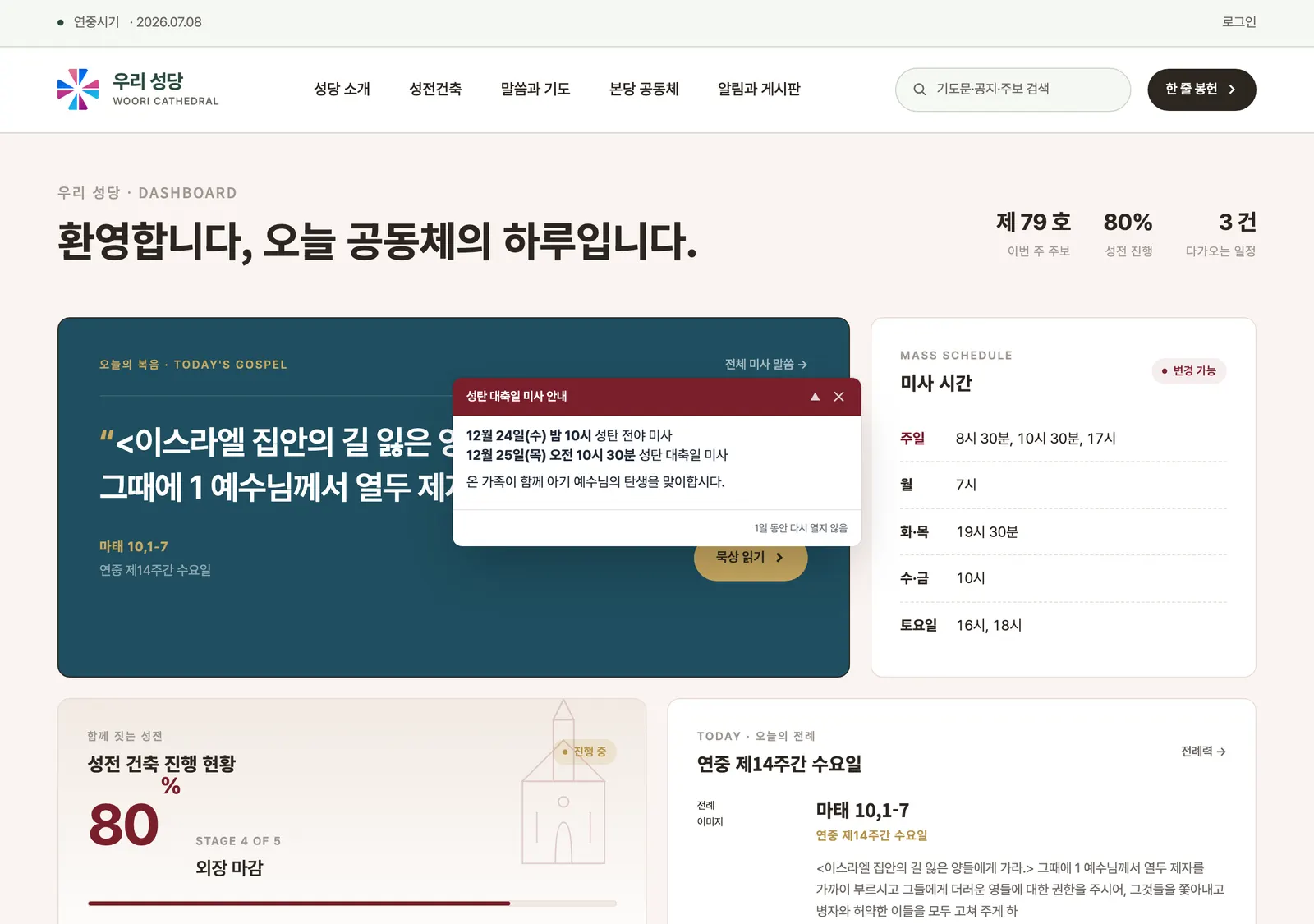Image resolution: width=1314 pixels, height=924 pixels.
Task: Open the 말씀과 기도 menu
Action: [x=535, y=89]
